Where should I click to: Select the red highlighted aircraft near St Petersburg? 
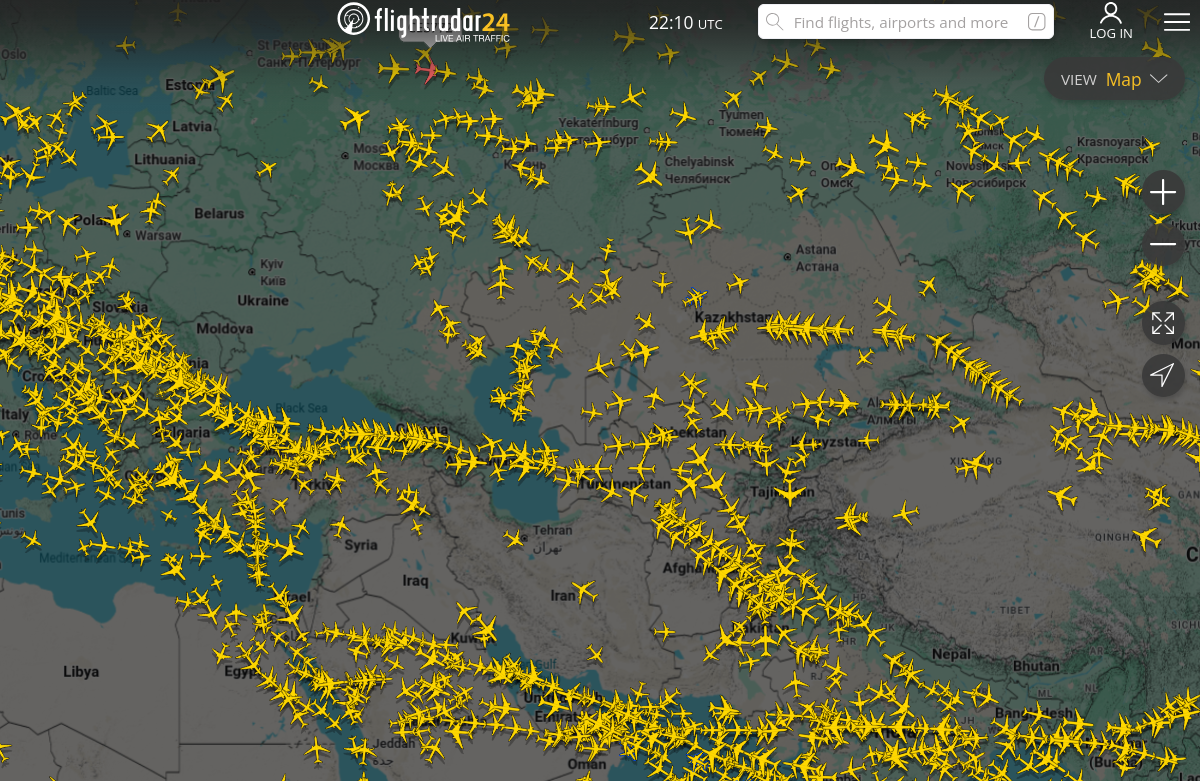point(424,70)
